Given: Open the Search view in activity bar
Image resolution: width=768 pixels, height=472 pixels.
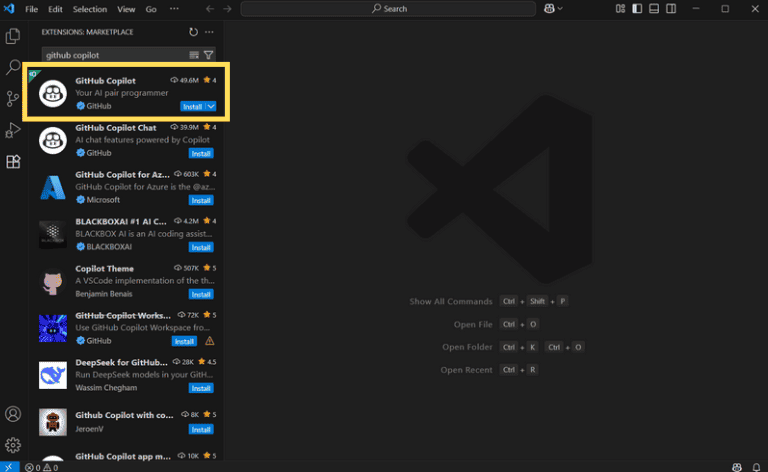Looking at the screenshot, I should (13, 67).
